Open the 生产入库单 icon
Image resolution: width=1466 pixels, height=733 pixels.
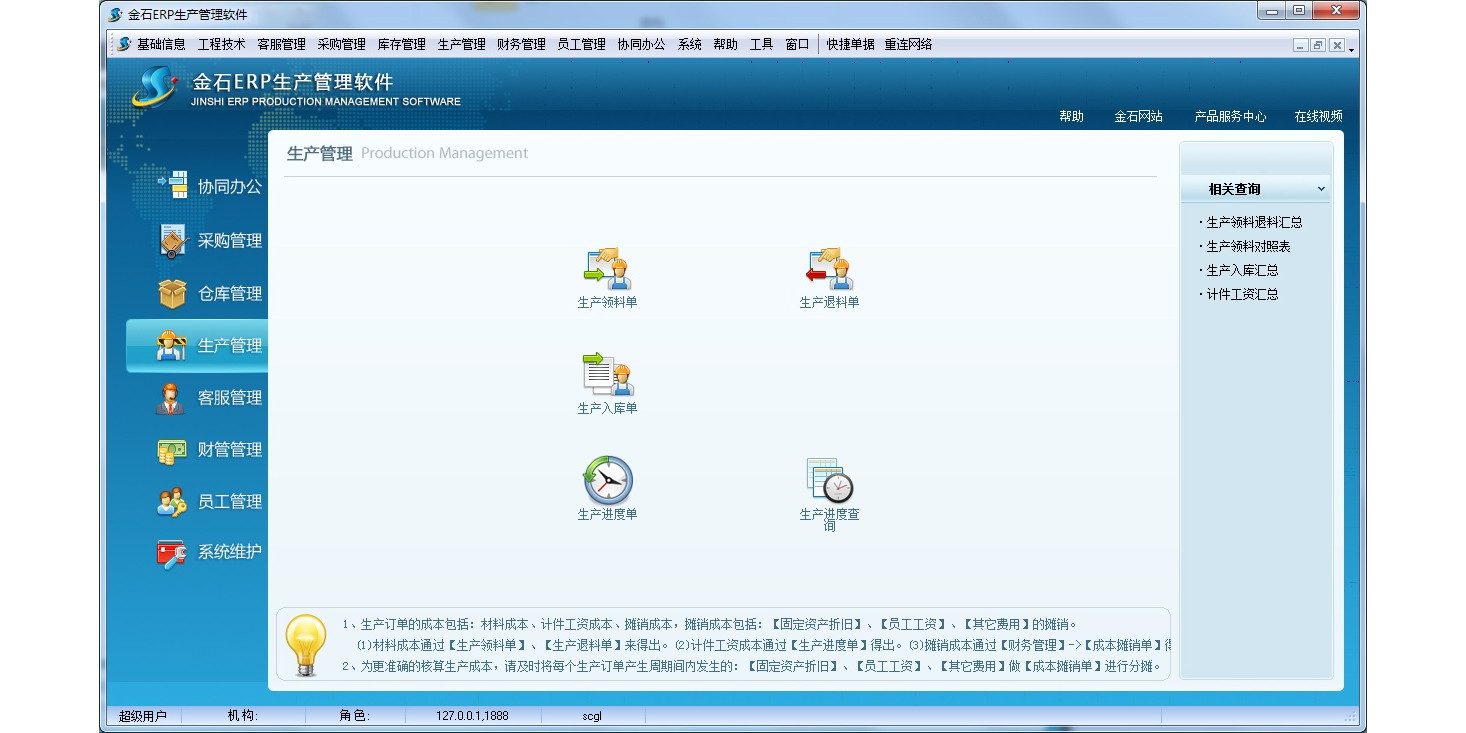pyautogui.click(x=607, y=376)
